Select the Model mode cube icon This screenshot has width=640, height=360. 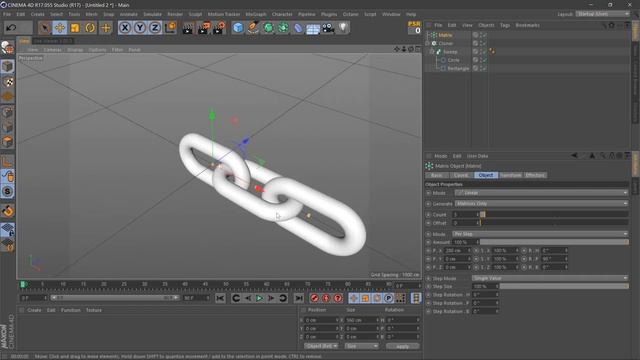tap(7, 66)
